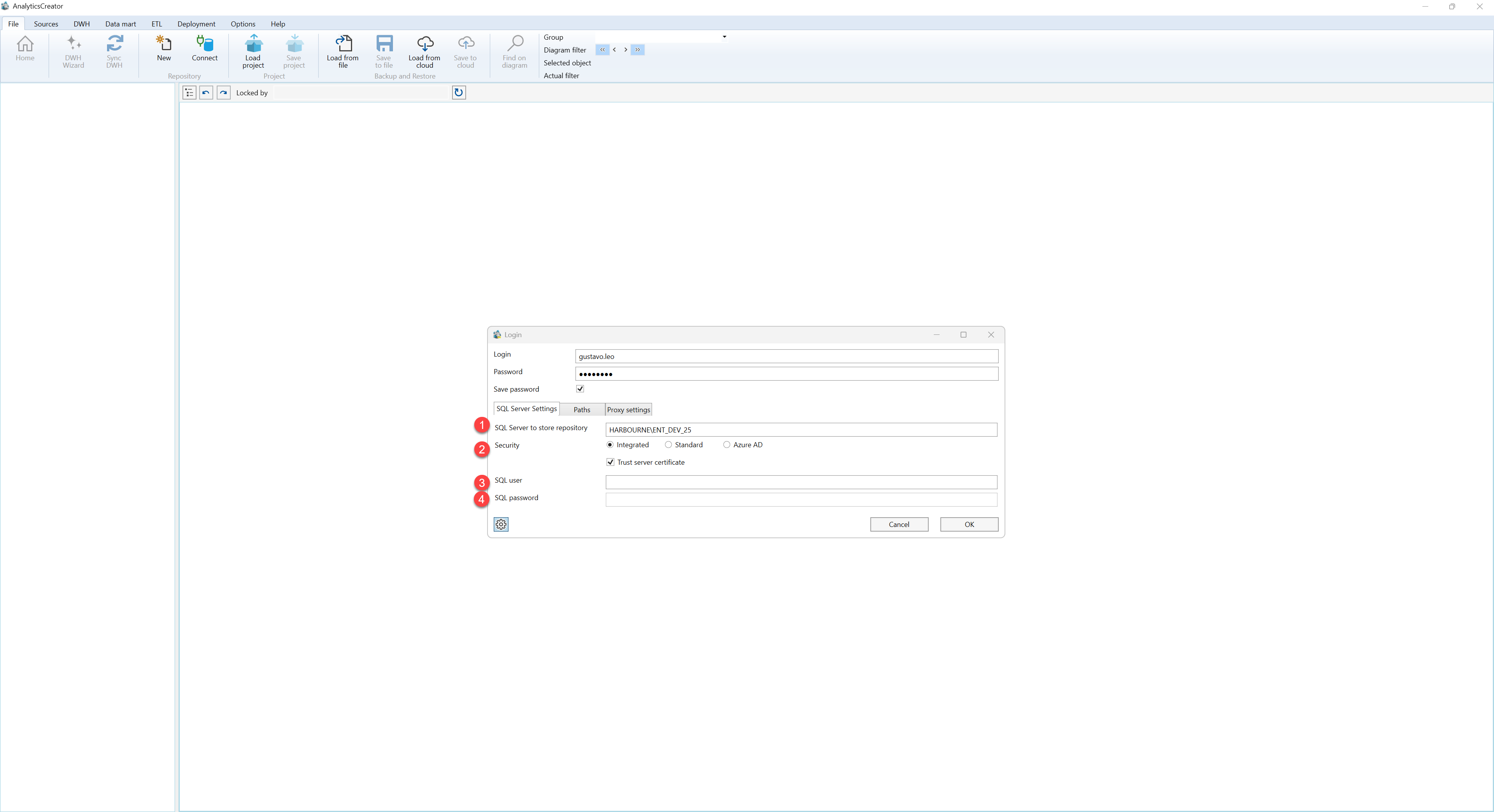Open the Help menu
The image size is (1494, 812).
coord(278,24)
